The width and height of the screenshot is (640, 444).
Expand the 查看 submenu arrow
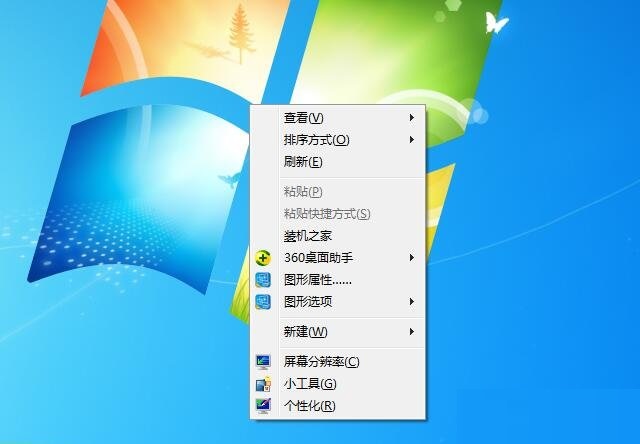click(412, 118)
